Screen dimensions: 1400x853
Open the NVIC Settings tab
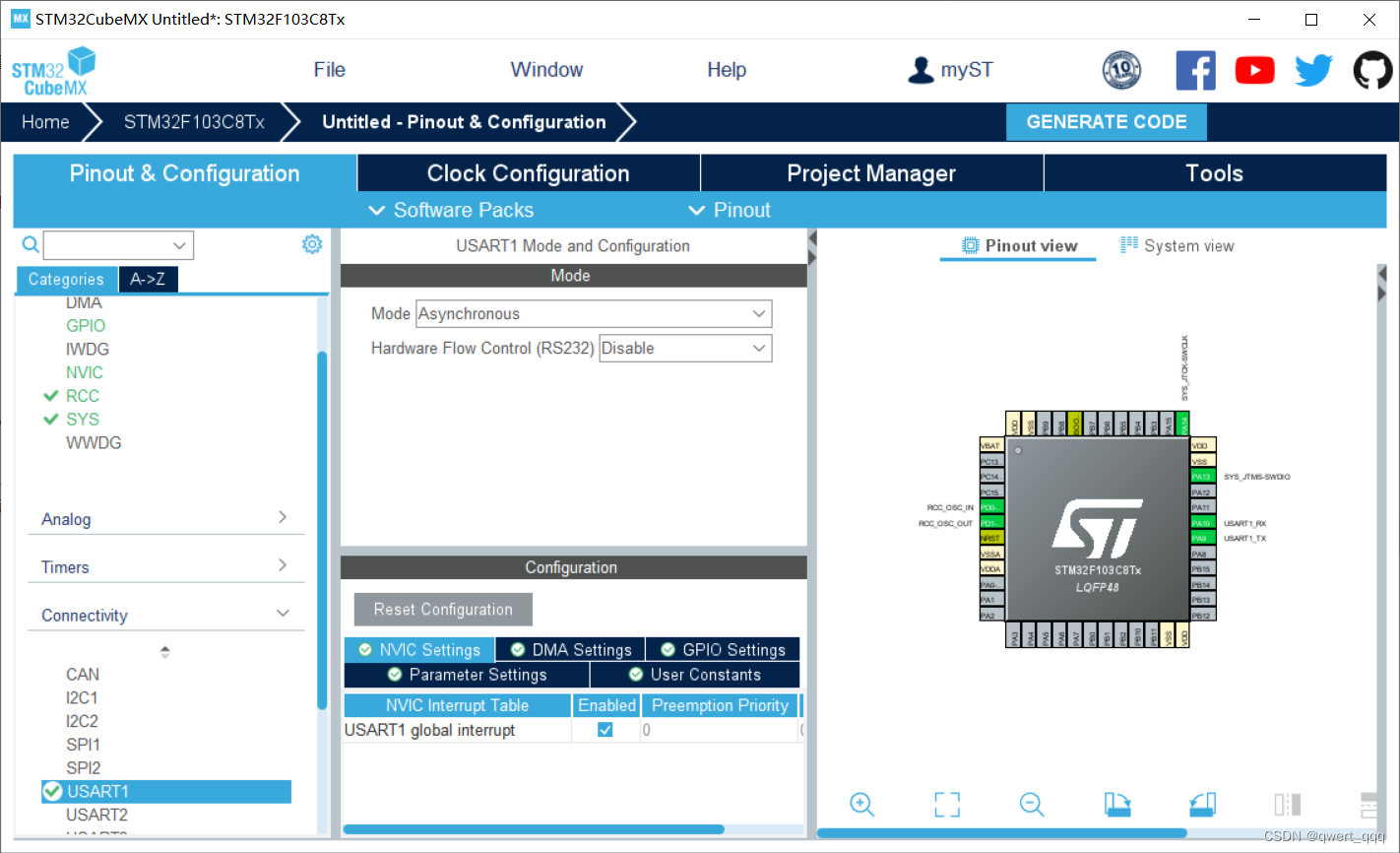(419, 650)
